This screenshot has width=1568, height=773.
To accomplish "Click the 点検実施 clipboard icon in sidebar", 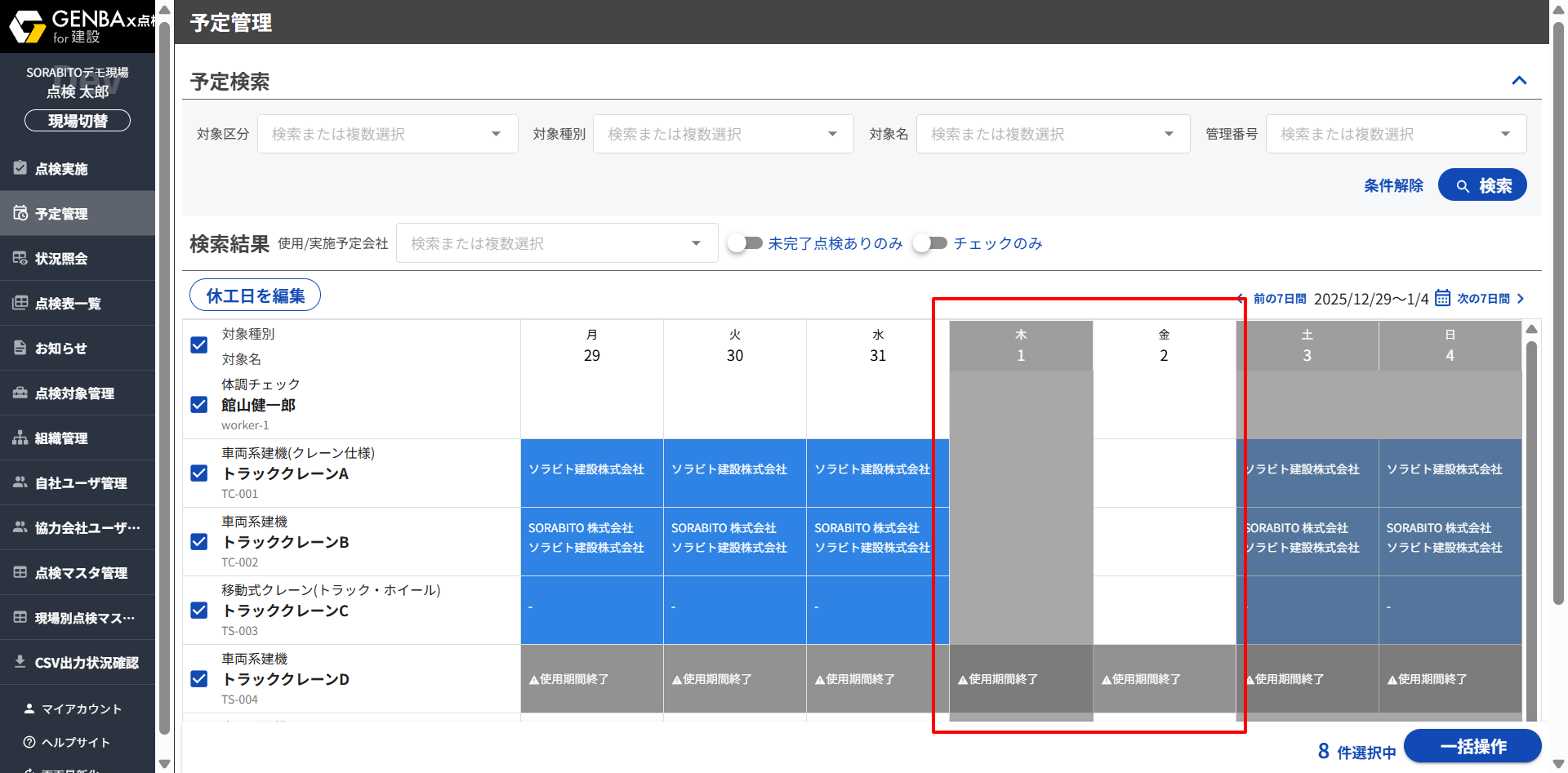I will click(20, 168).
